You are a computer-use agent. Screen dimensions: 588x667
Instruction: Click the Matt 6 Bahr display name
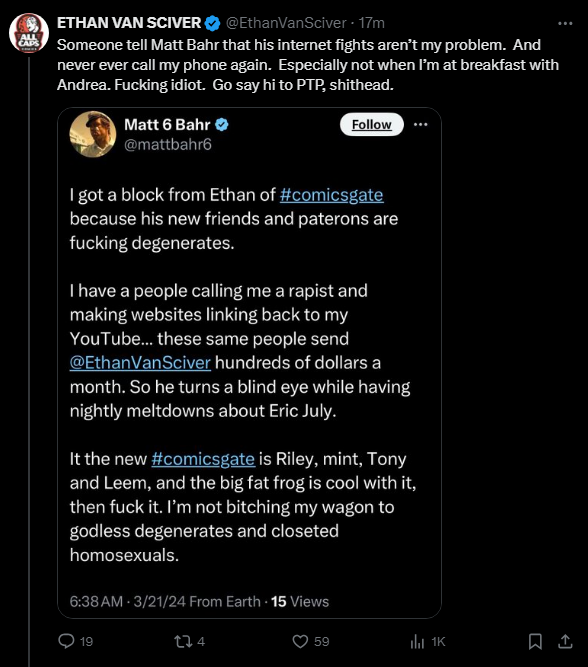coord(167,125)
